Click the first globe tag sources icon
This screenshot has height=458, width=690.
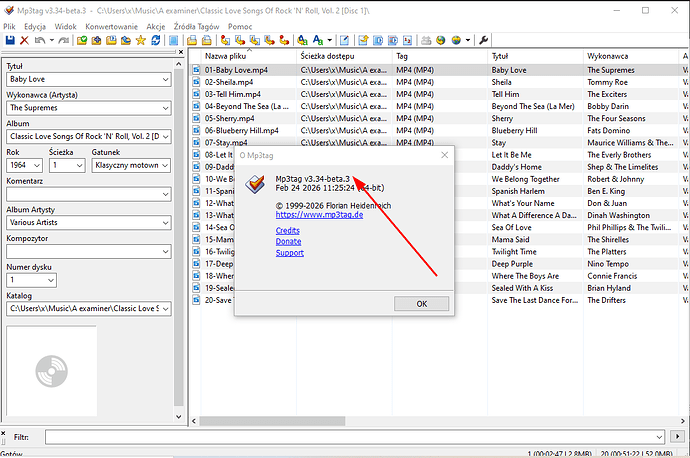point(440,40)
